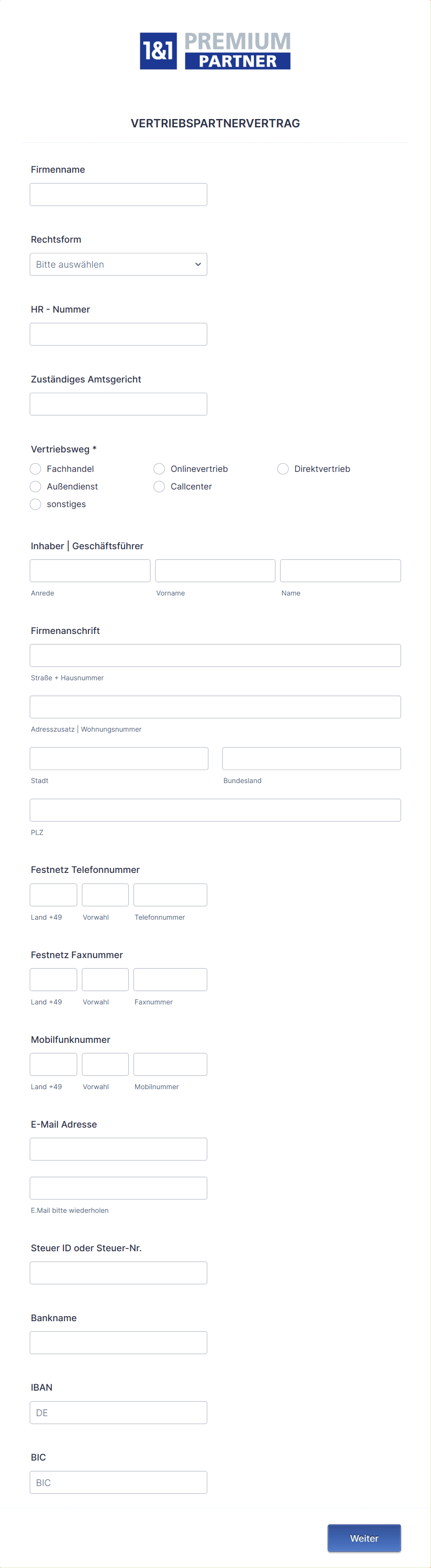
Task: Select the BIC input field
Action: (118, 1483)
